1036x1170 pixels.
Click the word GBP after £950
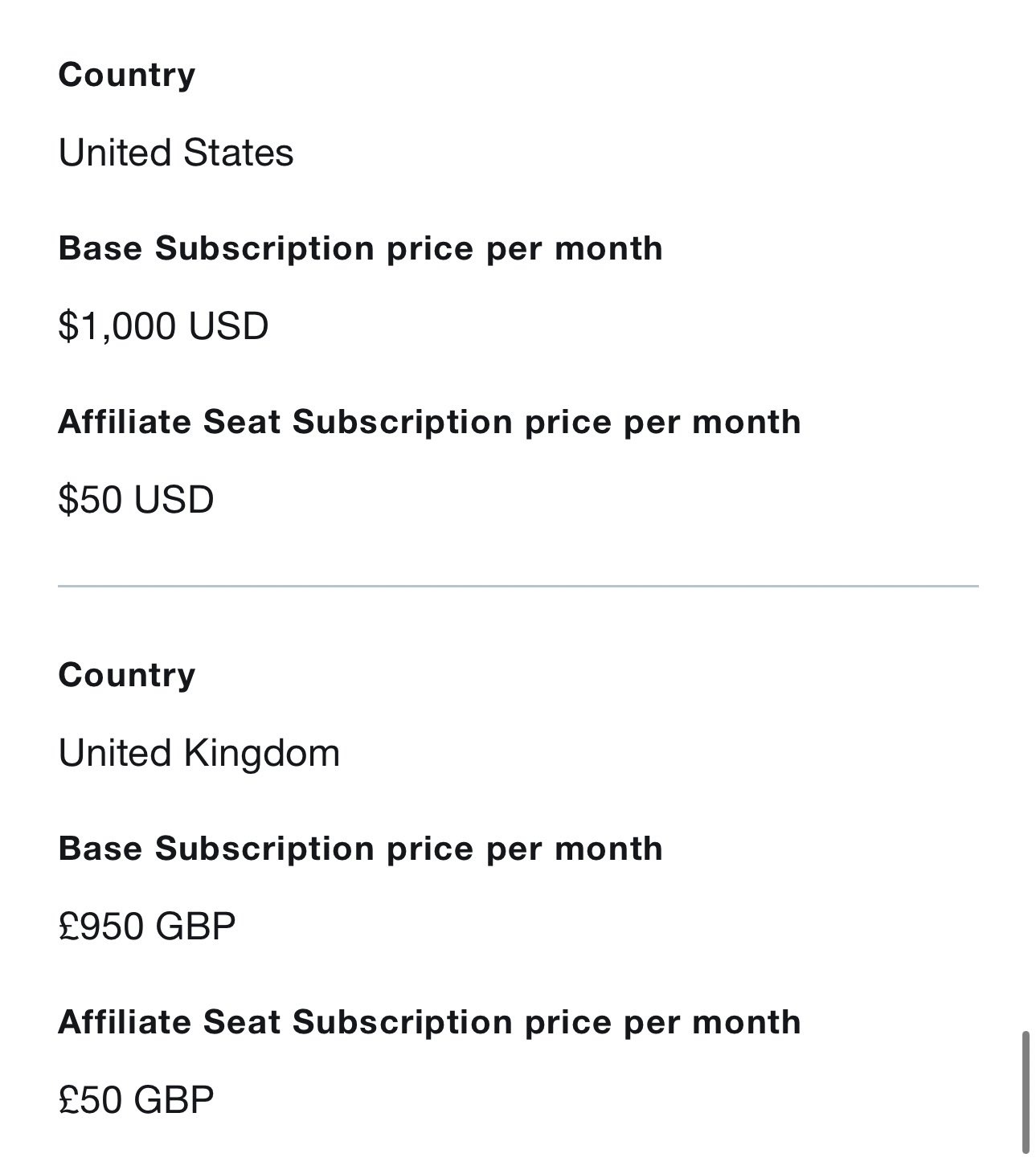click(x=195, y=927)
